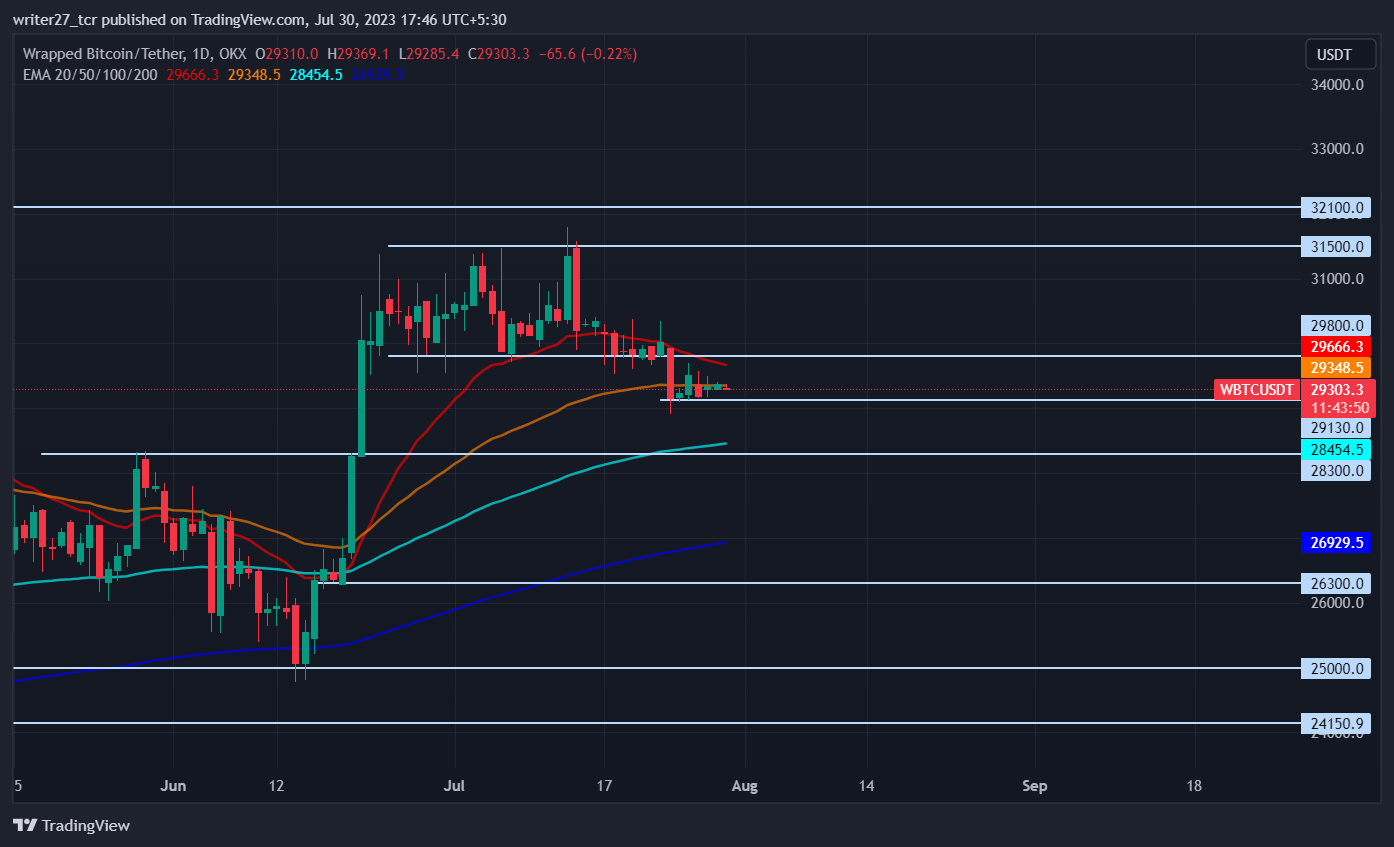Click the Sep date on time axis
The width and height of the screenshot is (1394, 847).
coord(1035,786)
